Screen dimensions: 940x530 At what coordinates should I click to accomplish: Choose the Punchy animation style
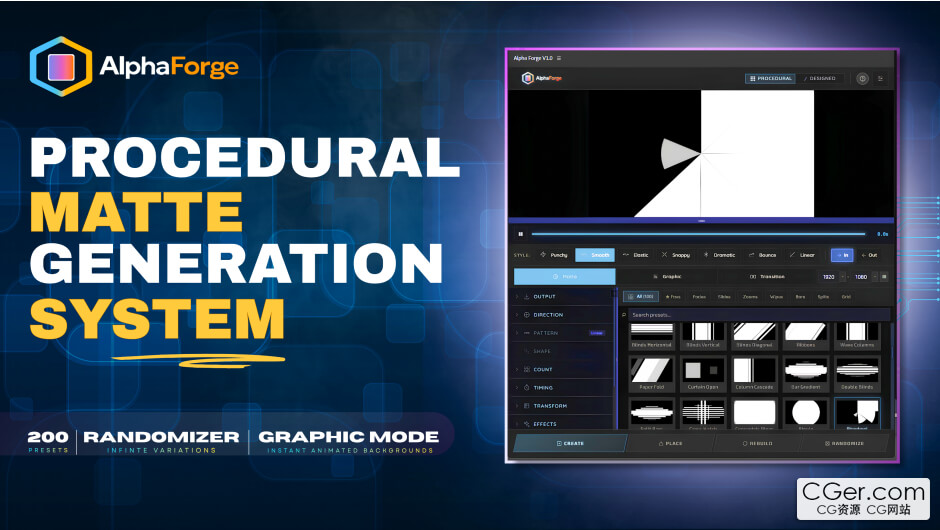[x=554, y=255]
